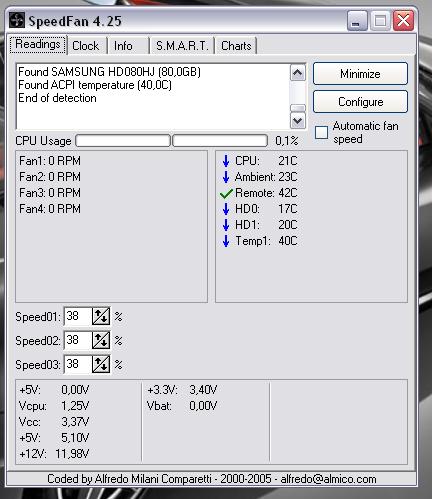Click the second CPU Usage progress bar

pyautogui.click(x=220, y=141)
